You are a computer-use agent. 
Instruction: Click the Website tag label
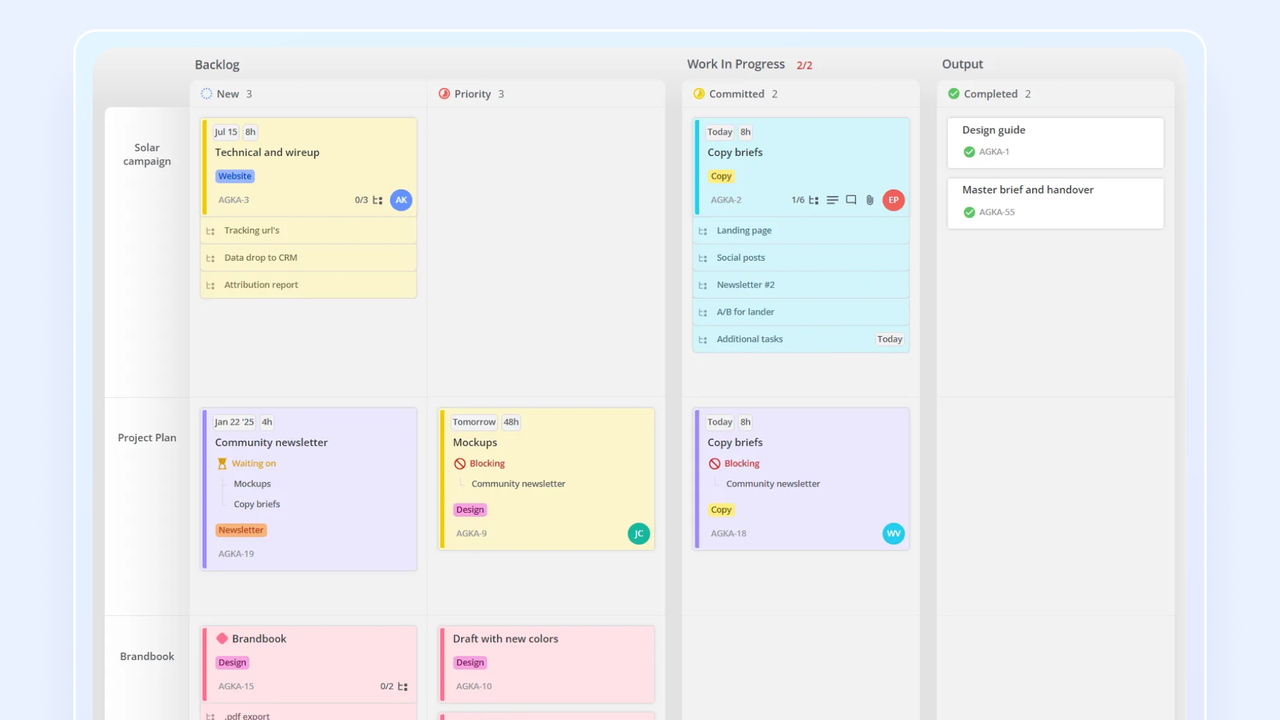pyautogui.click(x=235, y=176)
